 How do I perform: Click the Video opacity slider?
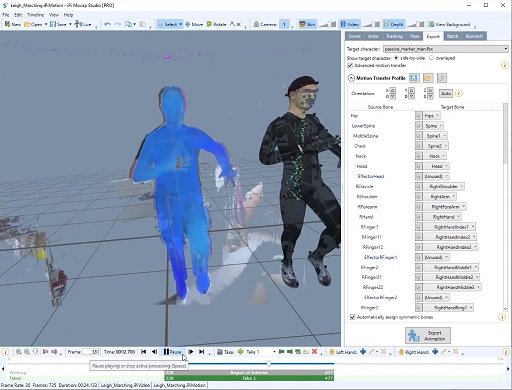[371, 24]
